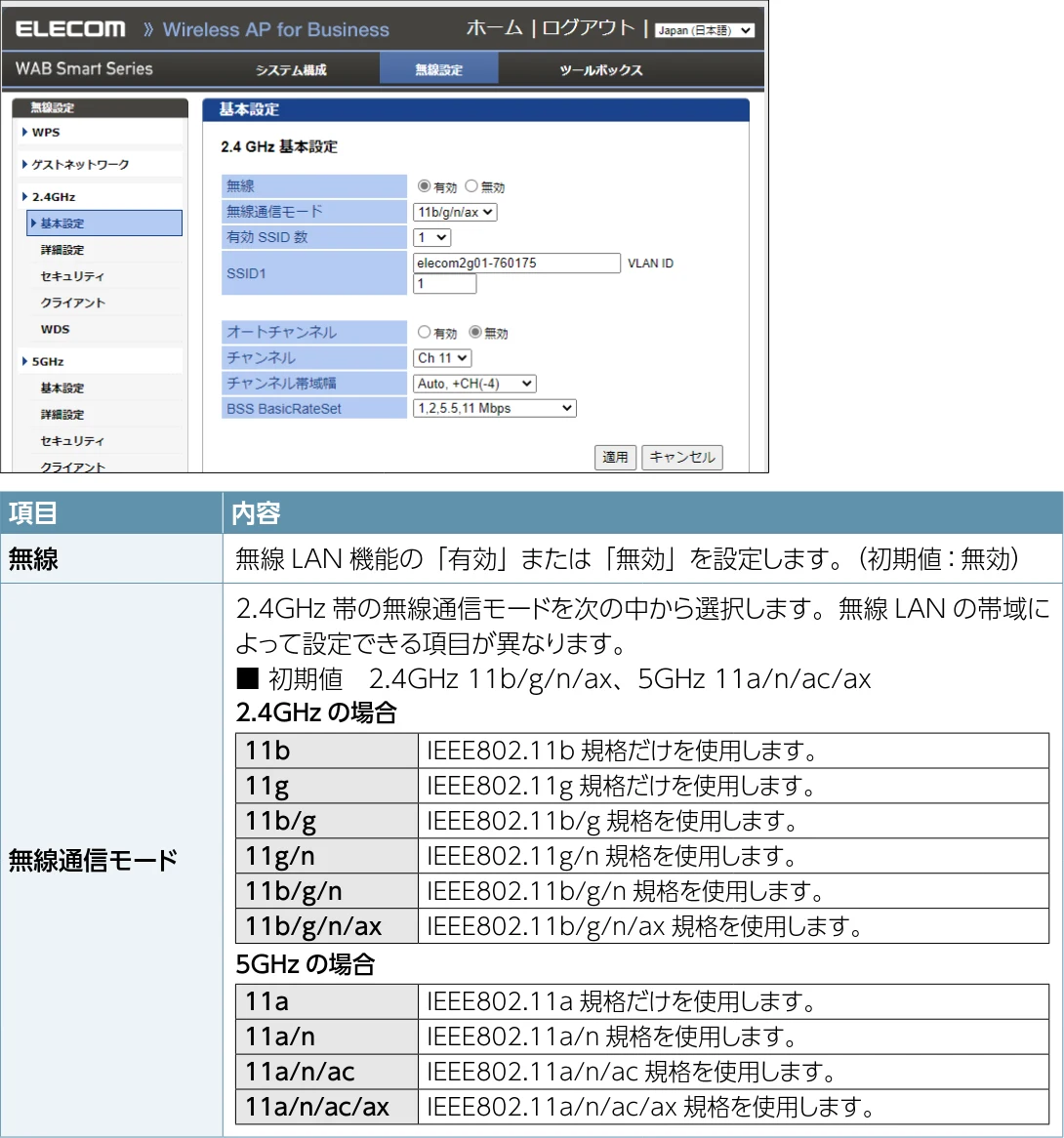Open 詳細設定 under 5GHz

click(x=62, y=415)
